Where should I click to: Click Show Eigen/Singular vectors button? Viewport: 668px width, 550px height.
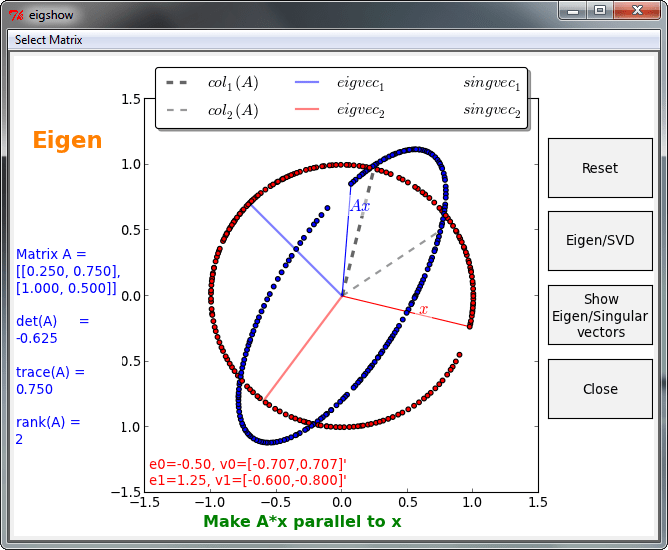coord(600,315)
